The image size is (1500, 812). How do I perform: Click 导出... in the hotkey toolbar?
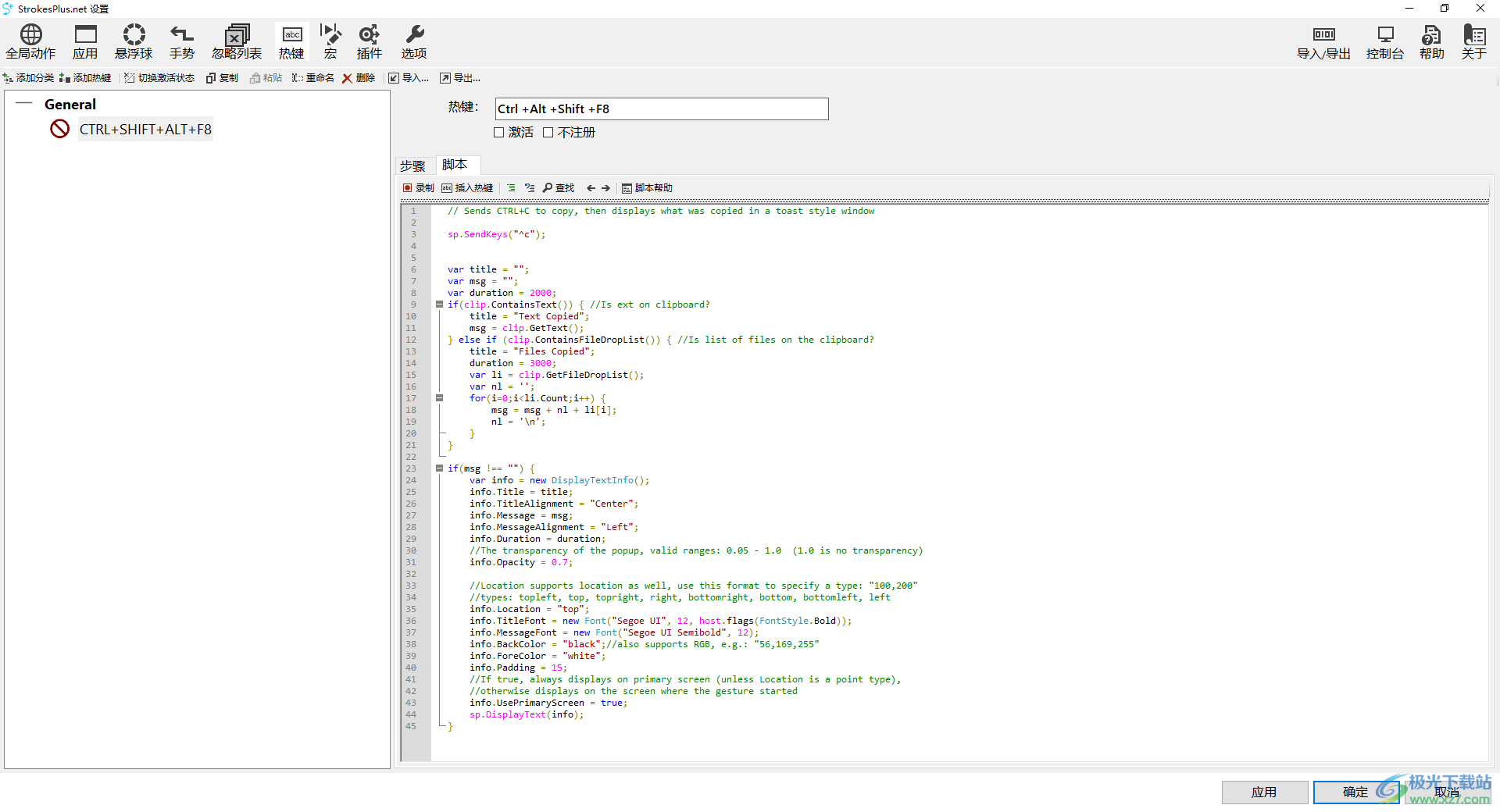(x=460, y=78)
